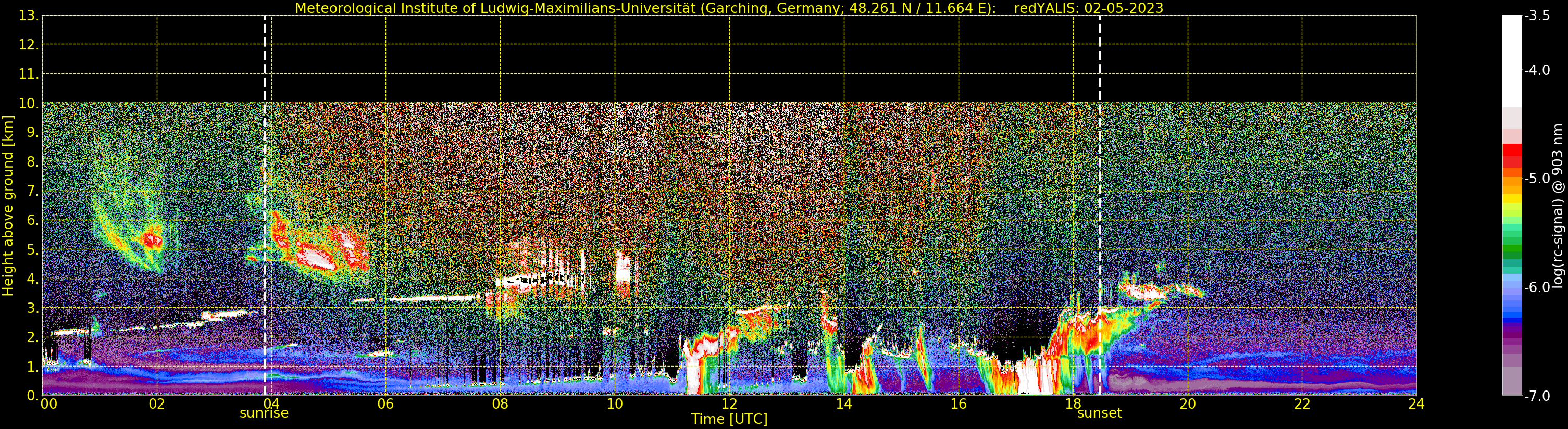Click the '4.' tick on the height axis
The image size is (1568, 429).
pyautogui.click(x=33, y=279)
